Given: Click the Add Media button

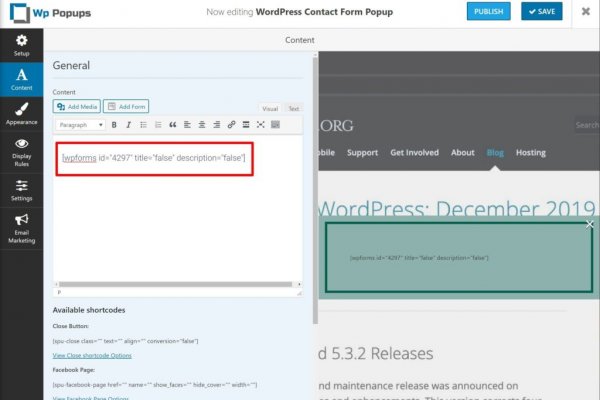Looking at the screenshot, I should coord(77,106).
